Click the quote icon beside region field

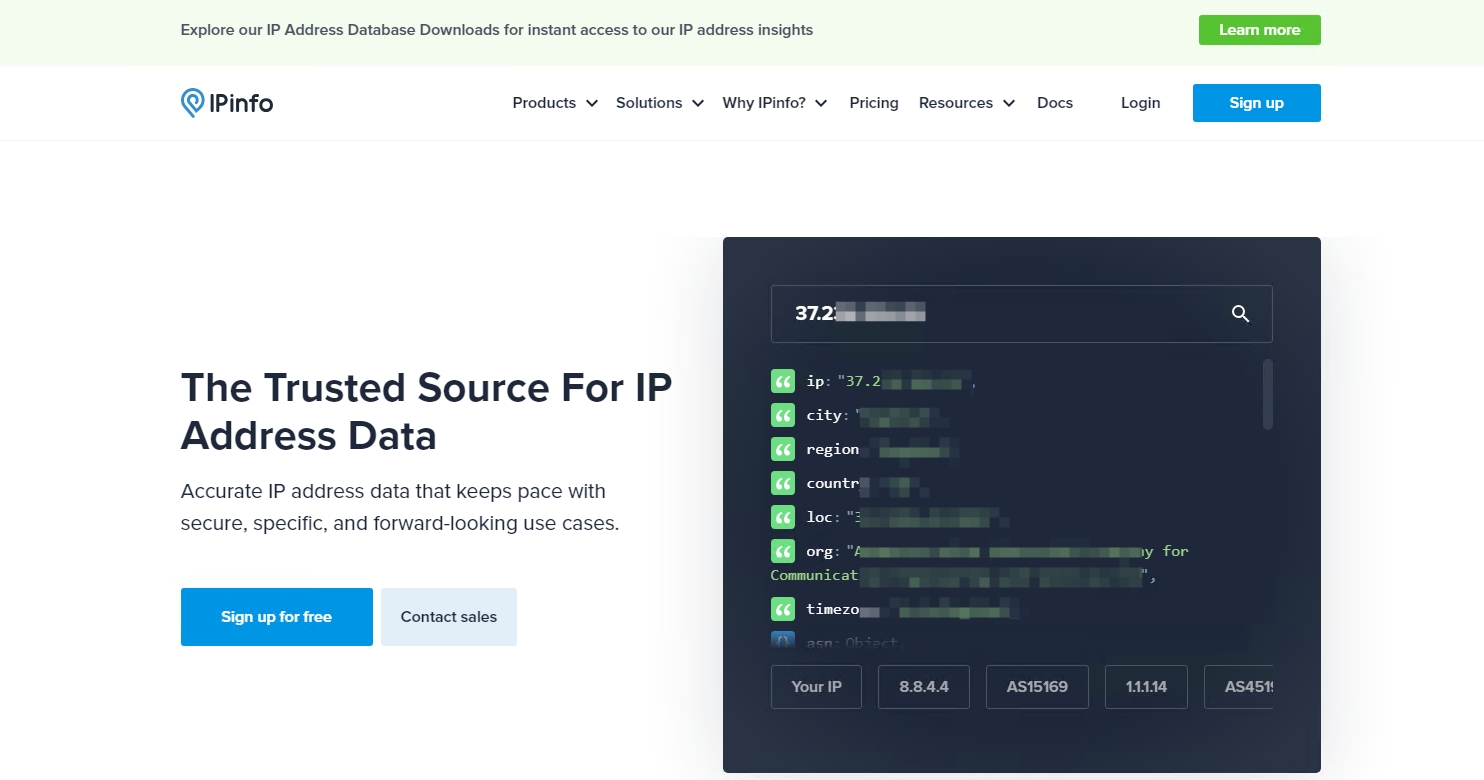[x=782, y=449]
